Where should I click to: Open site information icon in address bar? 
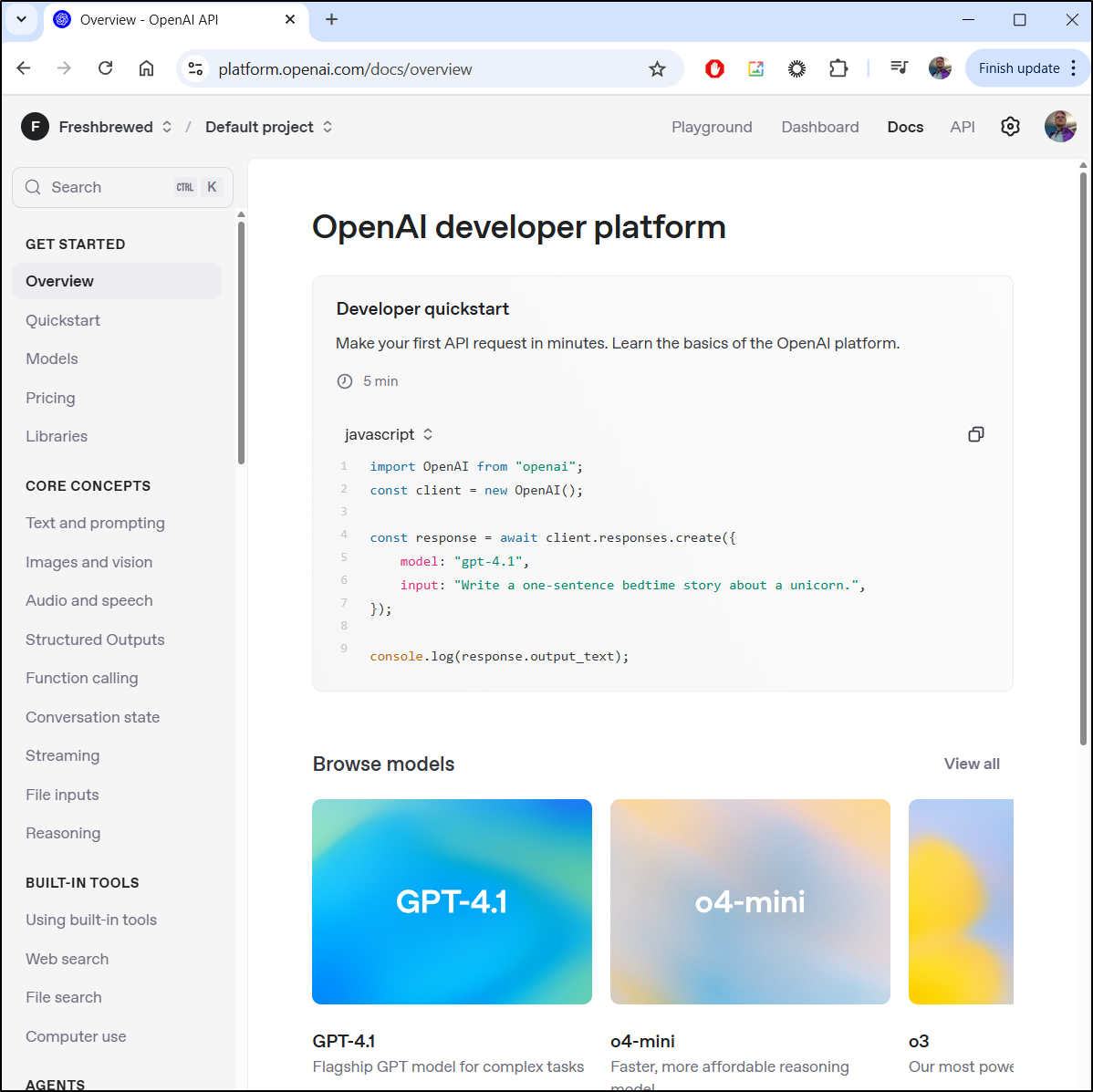(x=196, y=69)
